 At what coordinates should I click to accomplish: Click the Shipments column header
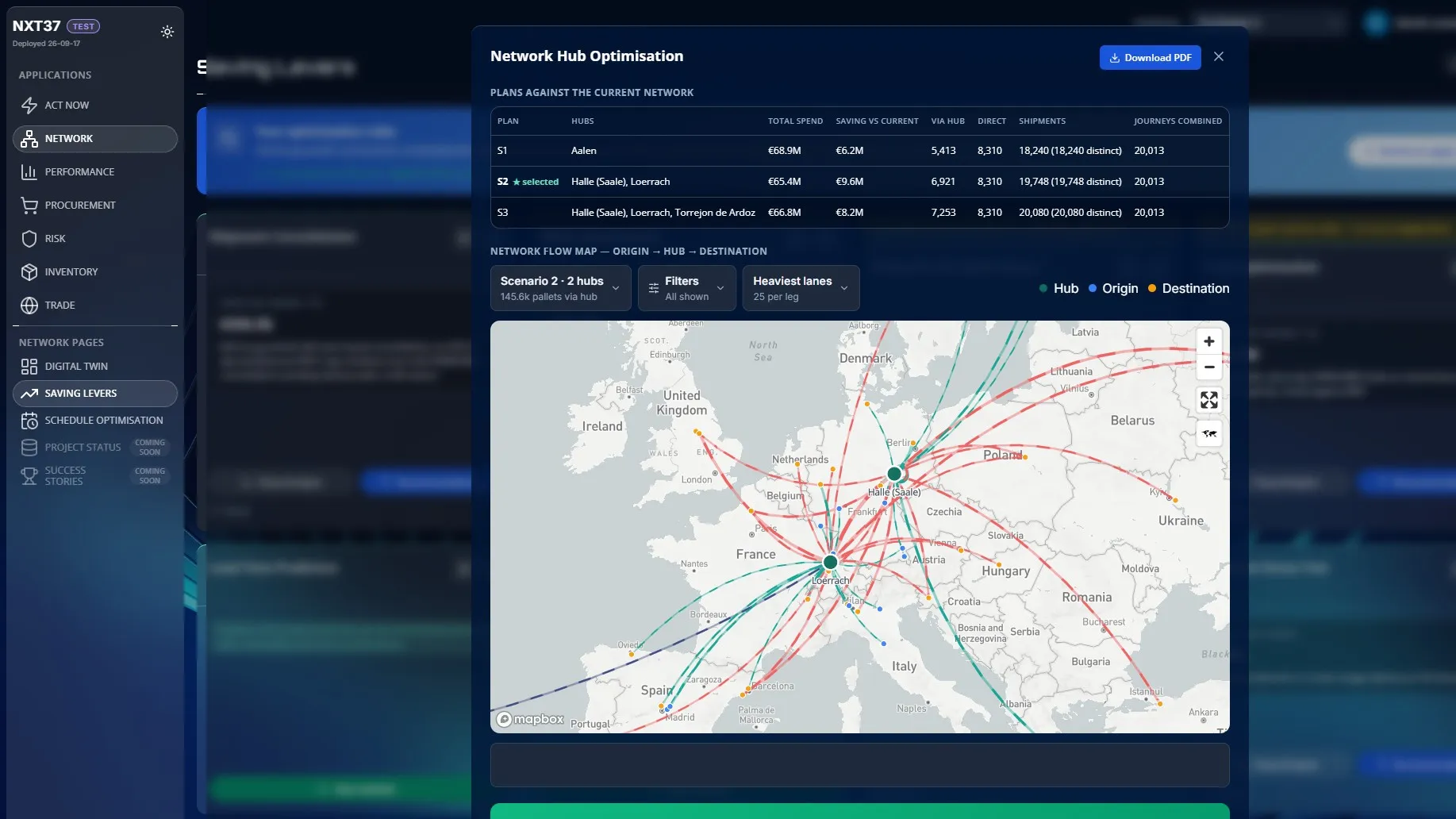coord(1042,121)
